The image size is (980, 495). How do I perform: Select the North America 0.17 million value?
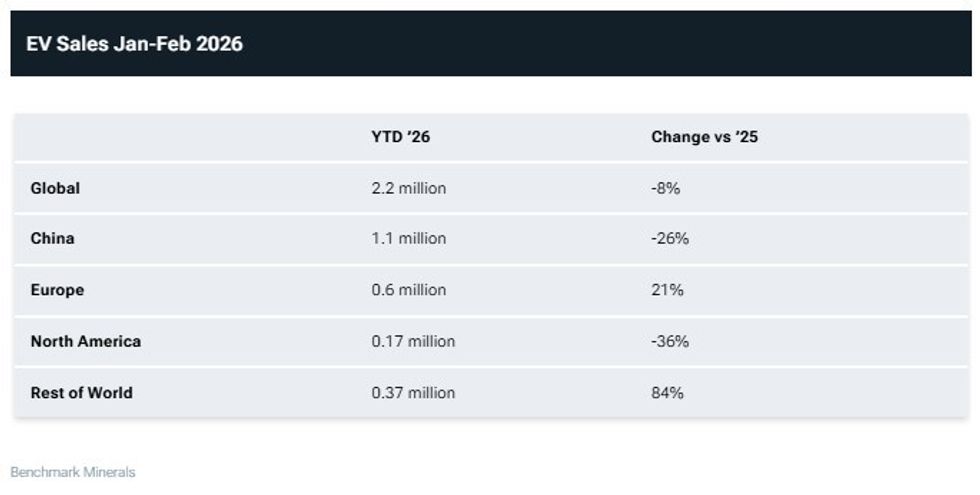[413, 341]
